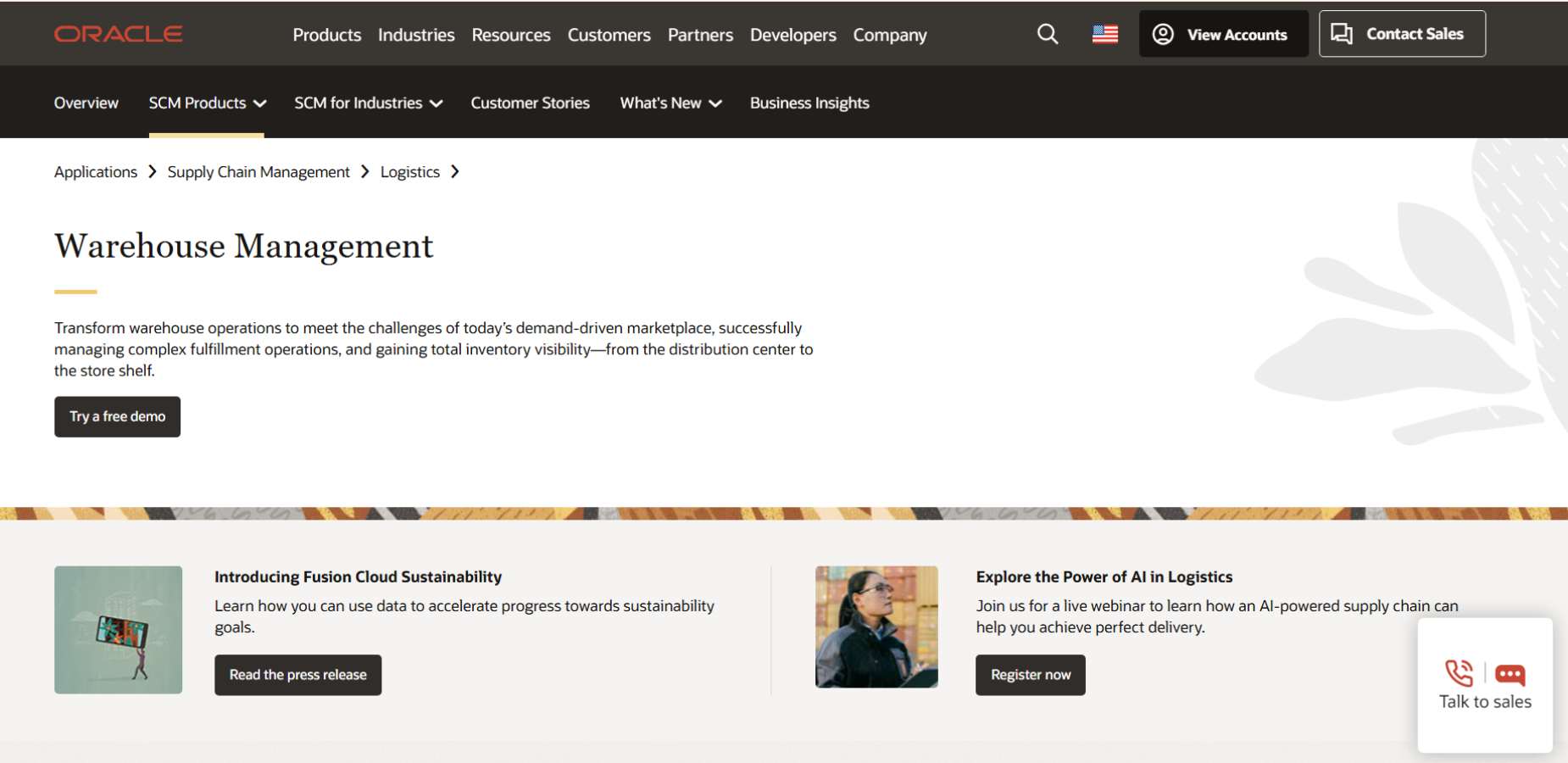The height and width of the screenshot is (763, 1568).
Task: Click the user account icon beside View Accounts
Action: pyautogui.click(x=1163, y=34)
